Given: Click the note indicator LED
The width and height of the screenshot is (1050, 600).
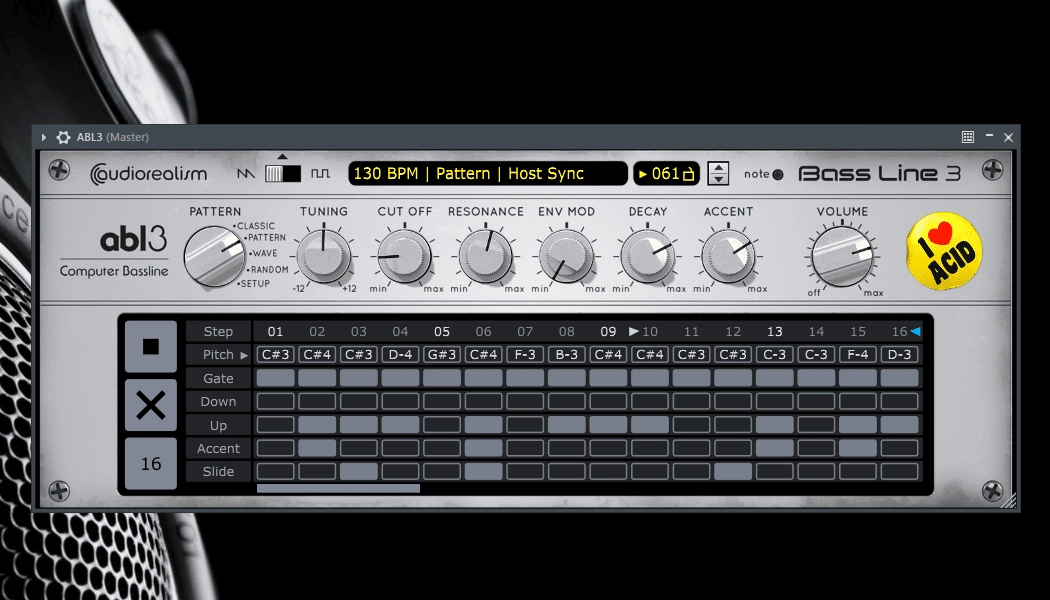Looking at the screenshot, I should click(x=777, y=175).
